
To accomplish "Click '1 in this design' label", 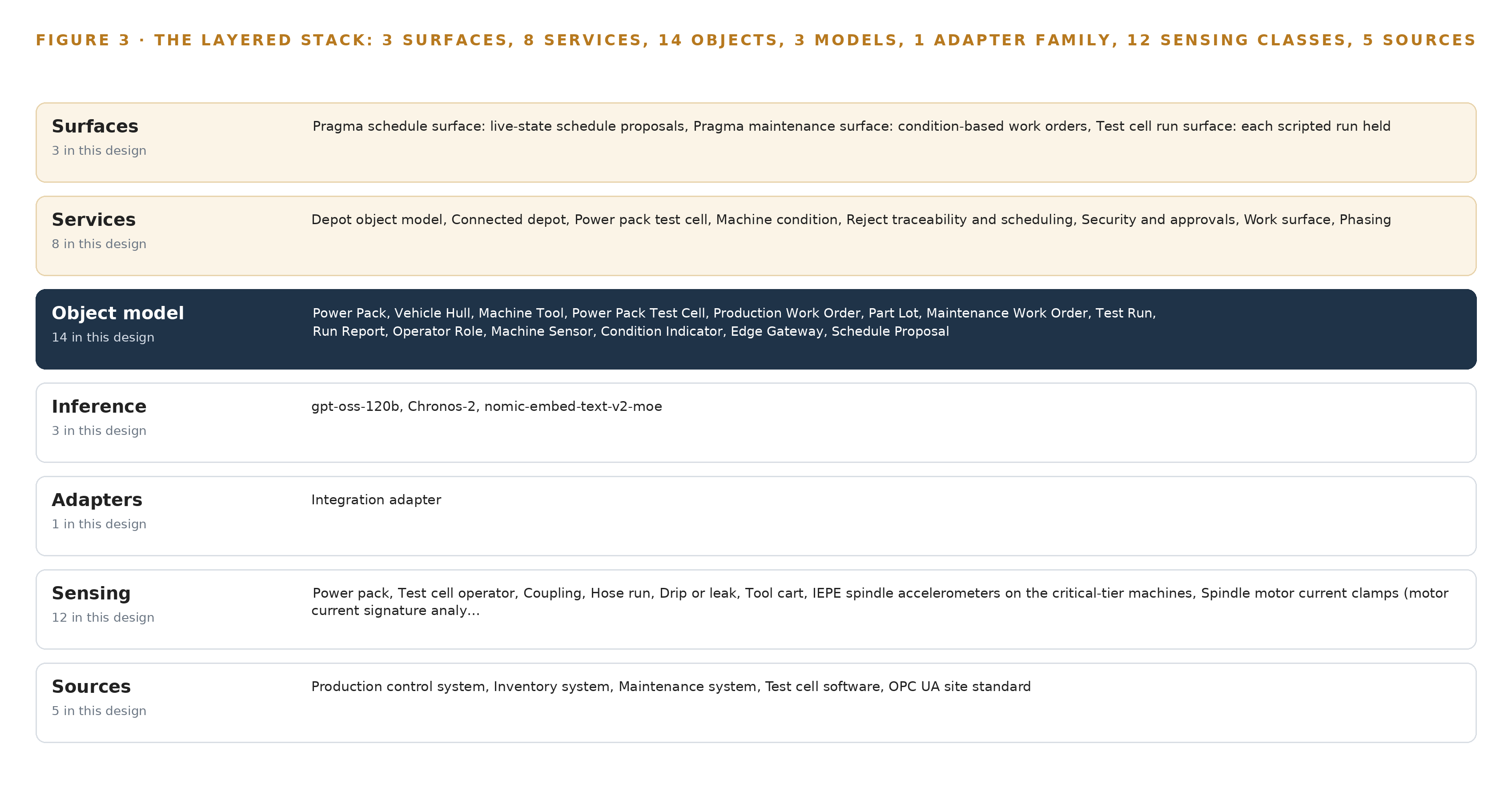I will (99, 524).
